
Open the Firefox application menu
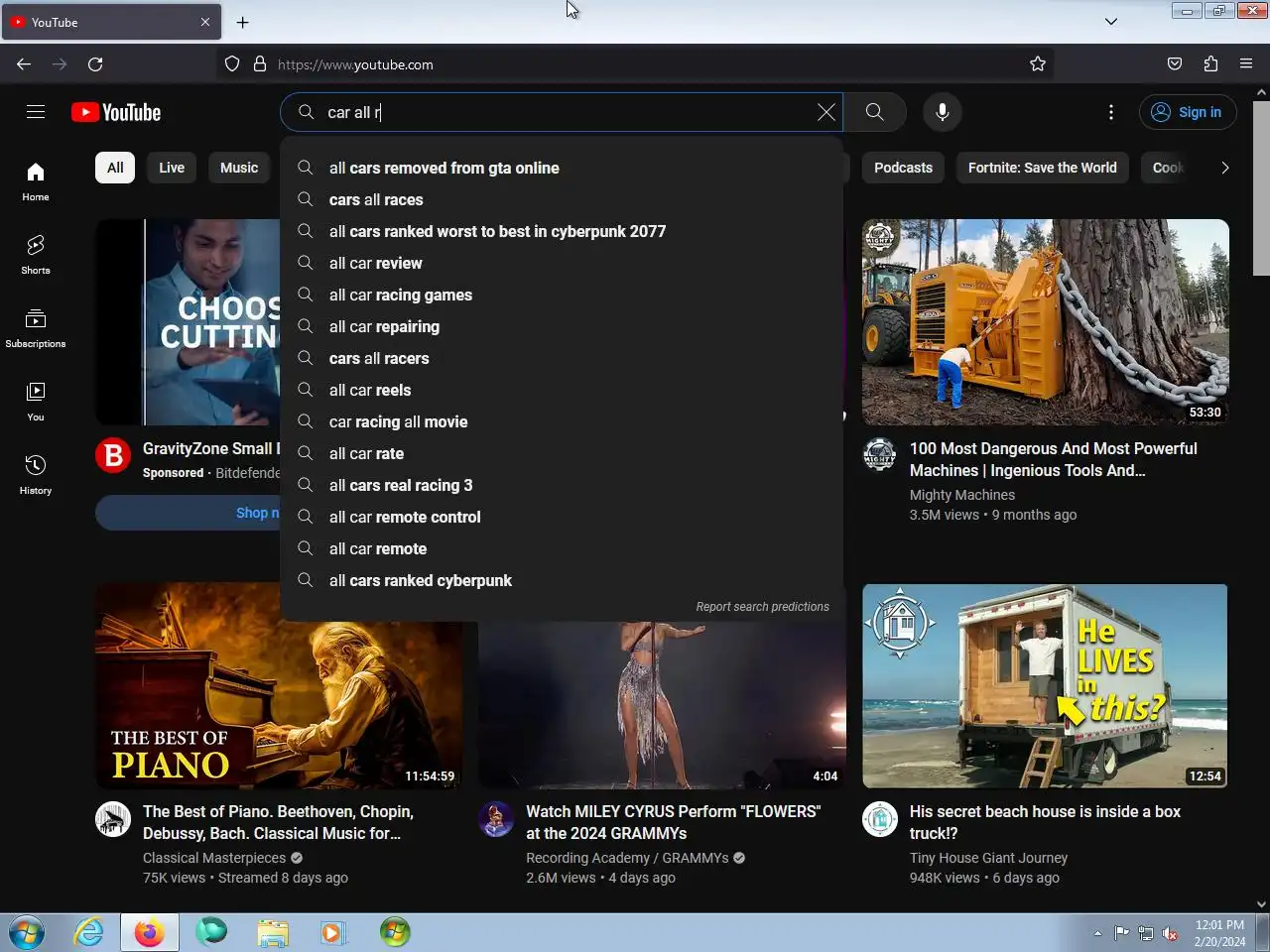point(1246,64)
